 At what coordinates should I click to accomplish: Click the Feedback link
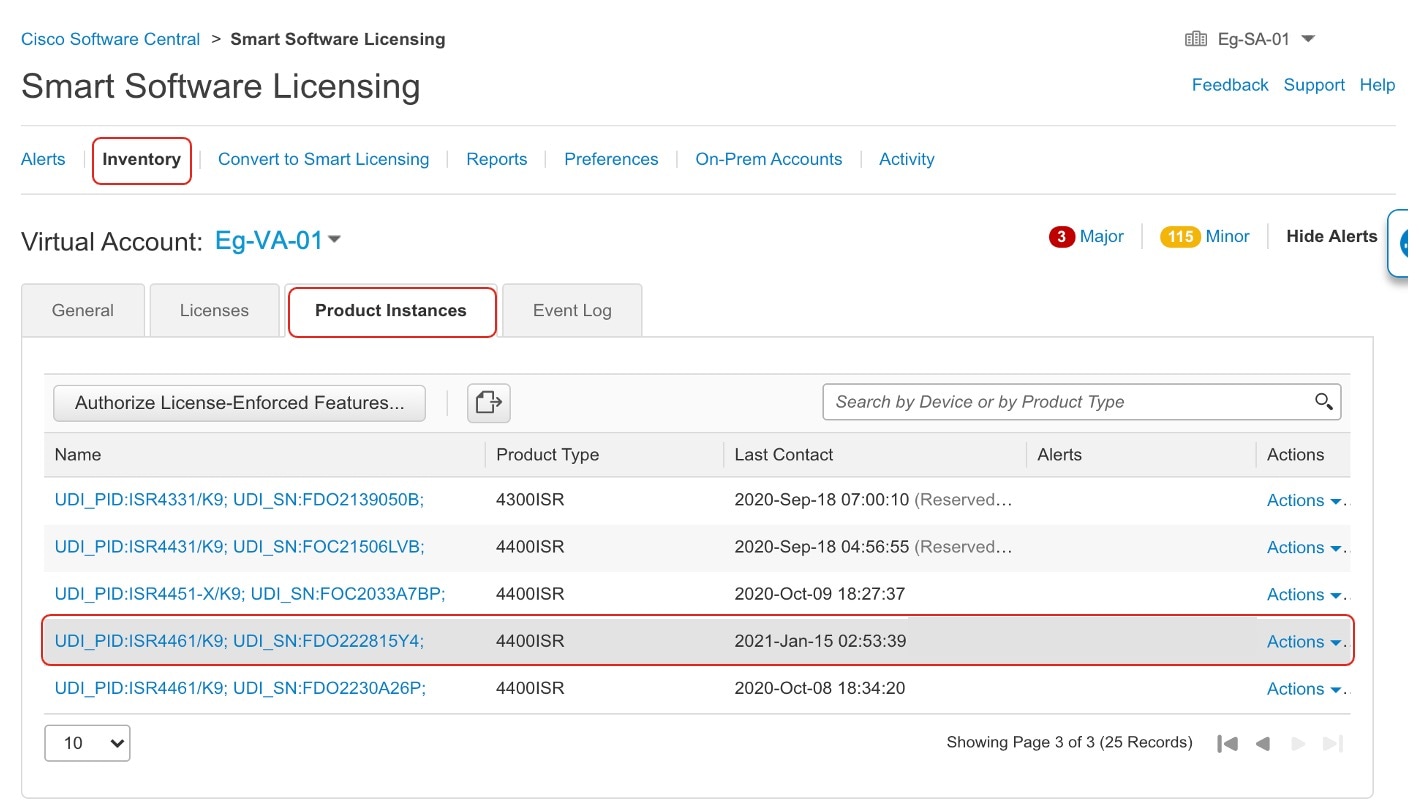click(1230, 85)
